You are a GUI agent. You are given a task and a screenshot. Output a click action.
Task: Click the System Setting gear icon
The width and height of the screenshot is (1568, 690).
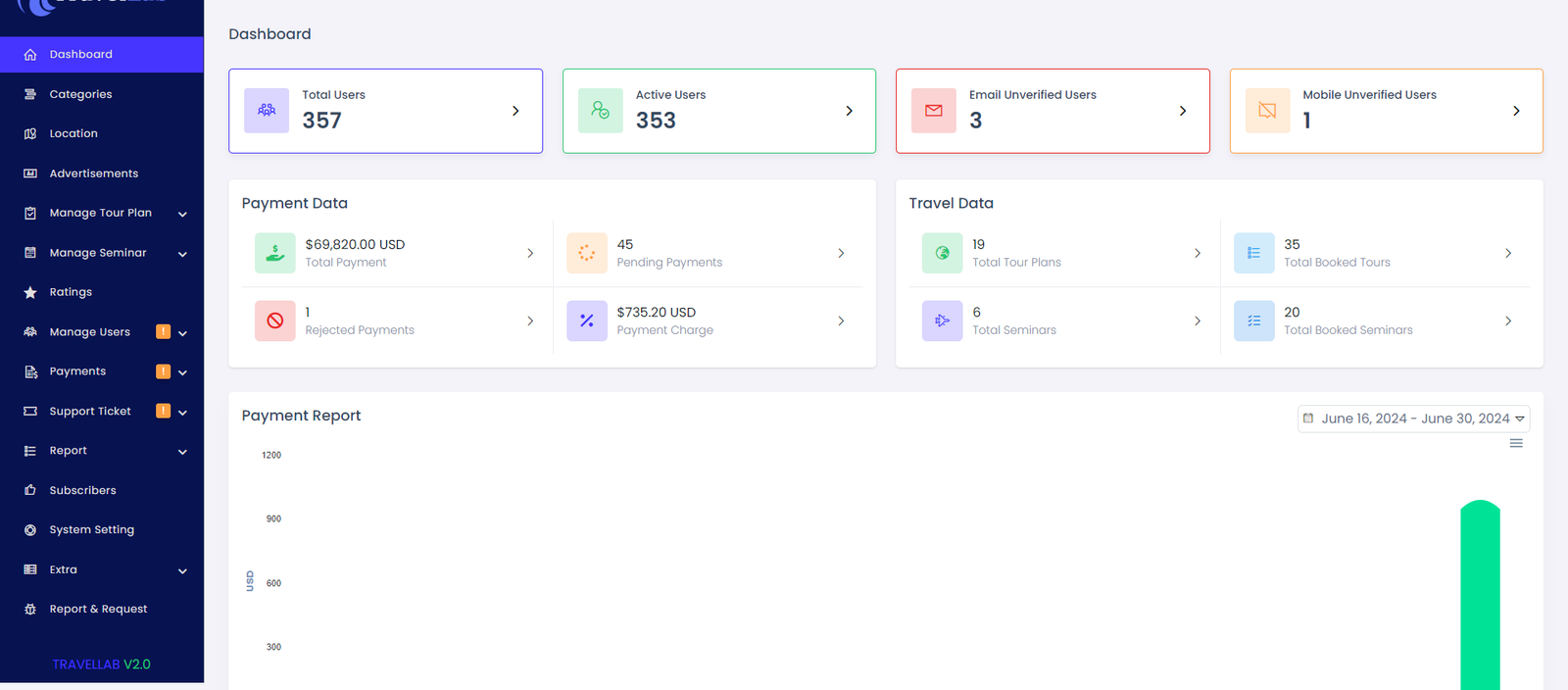(x=30, y=530)
